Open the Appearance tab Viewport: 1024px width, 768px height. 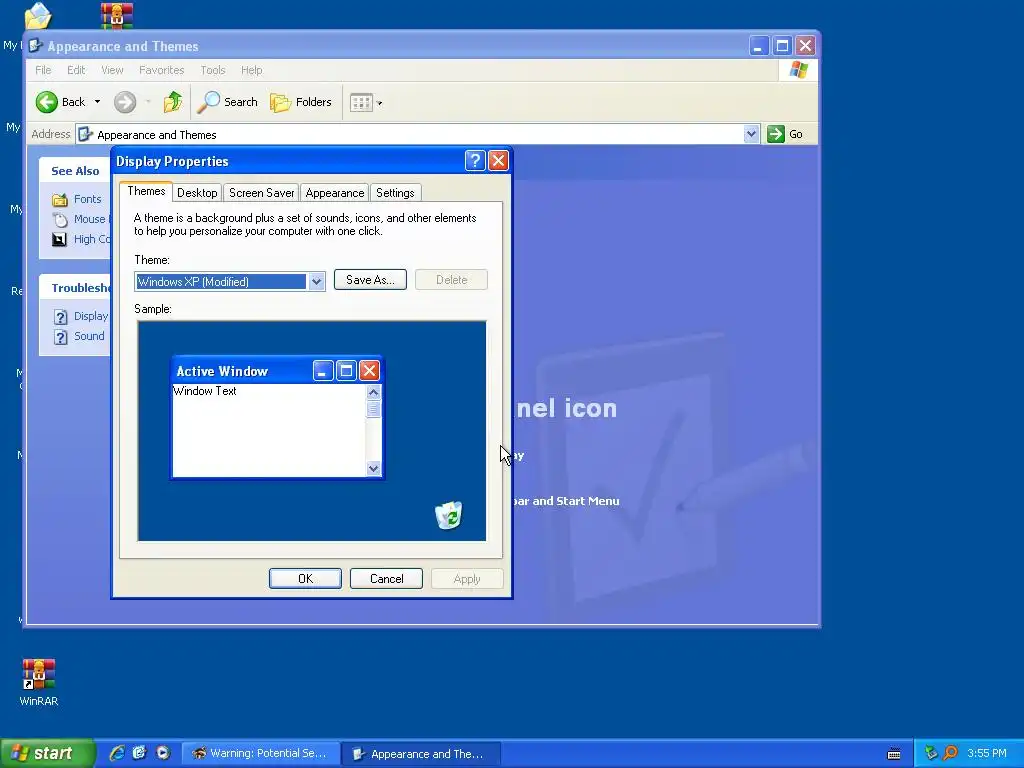(334, 193)
